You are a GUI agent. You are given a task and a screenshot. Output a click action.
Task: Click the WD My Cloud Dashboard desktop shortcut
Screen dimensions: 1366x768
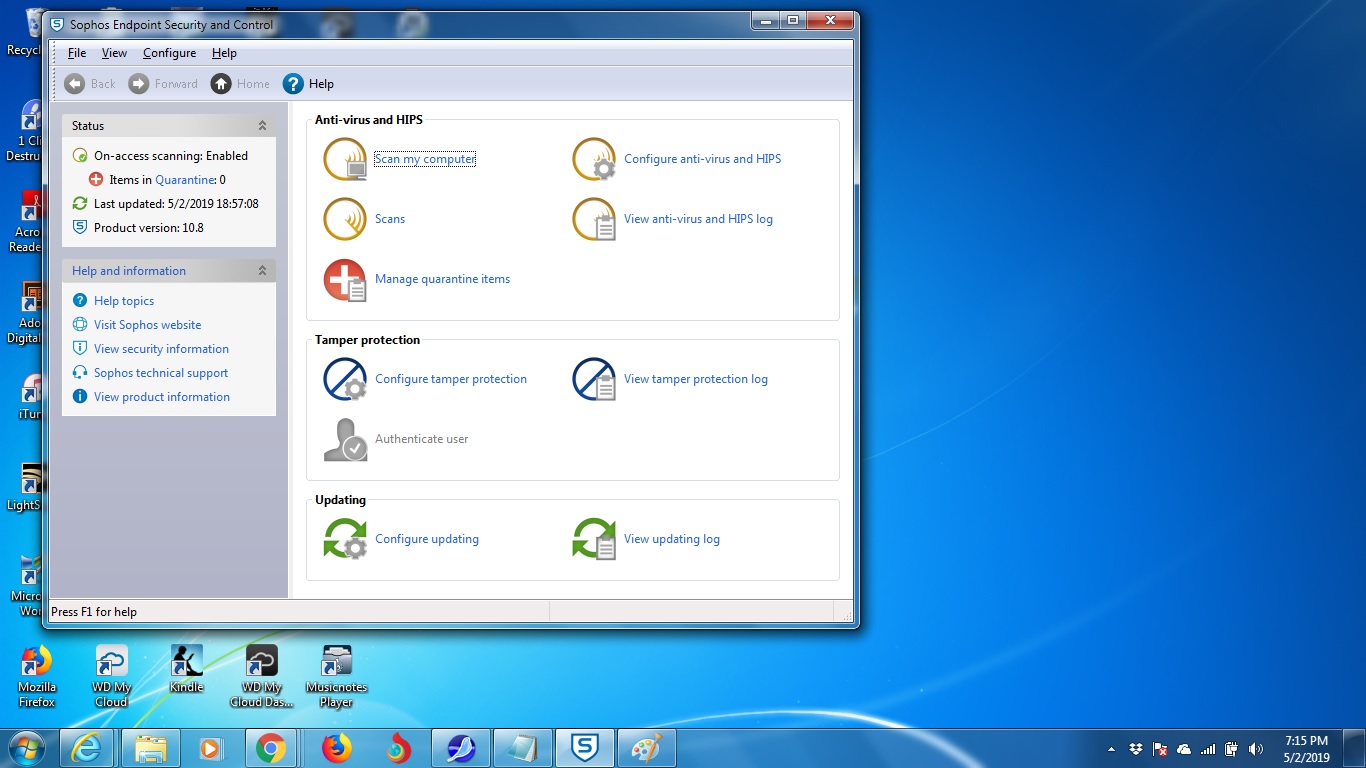pyautogui.click(x=262, y=677)
